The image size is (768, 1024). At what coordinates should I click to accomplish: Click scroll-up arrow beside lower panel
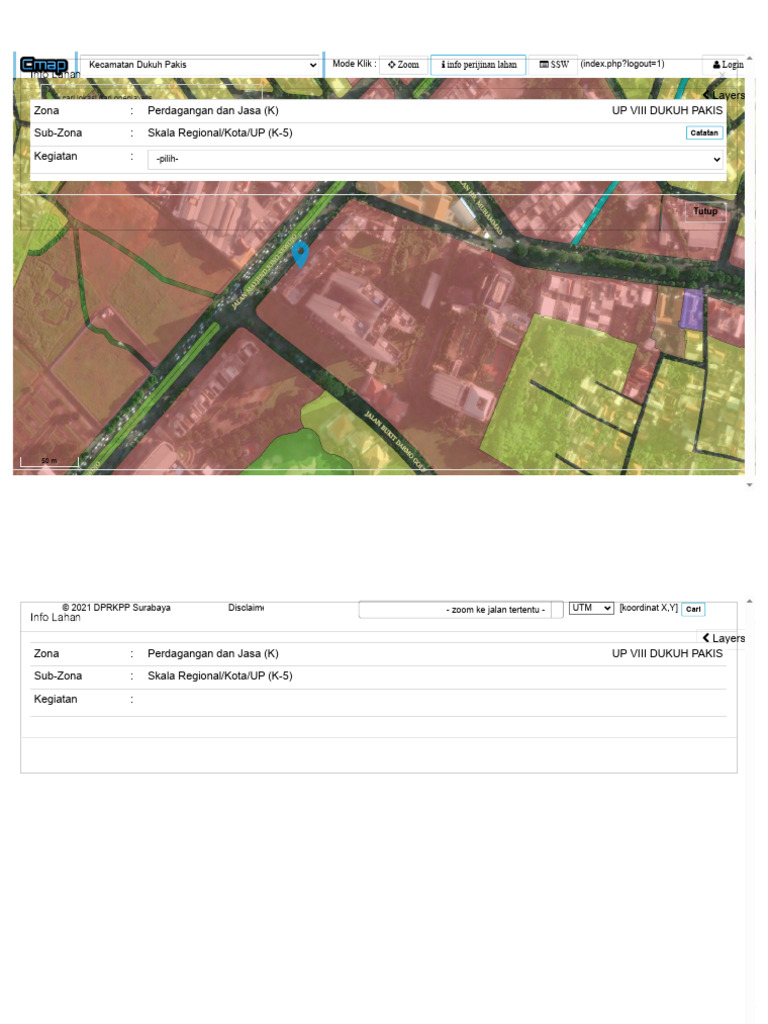[750, 601]
